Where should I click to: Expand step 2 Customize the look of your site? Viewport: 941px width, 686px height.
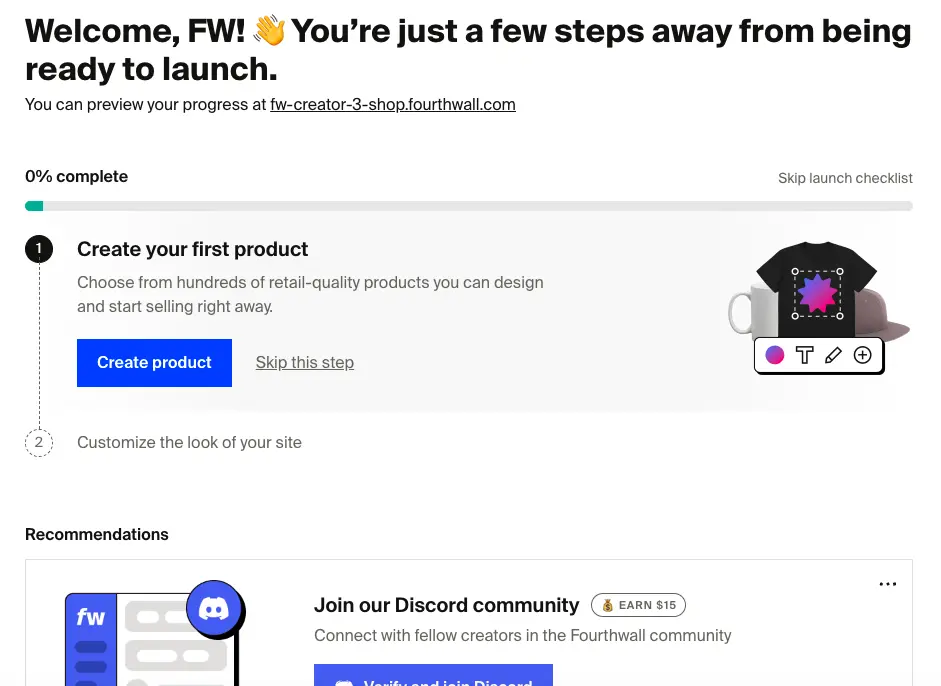(x=189, y=442)
